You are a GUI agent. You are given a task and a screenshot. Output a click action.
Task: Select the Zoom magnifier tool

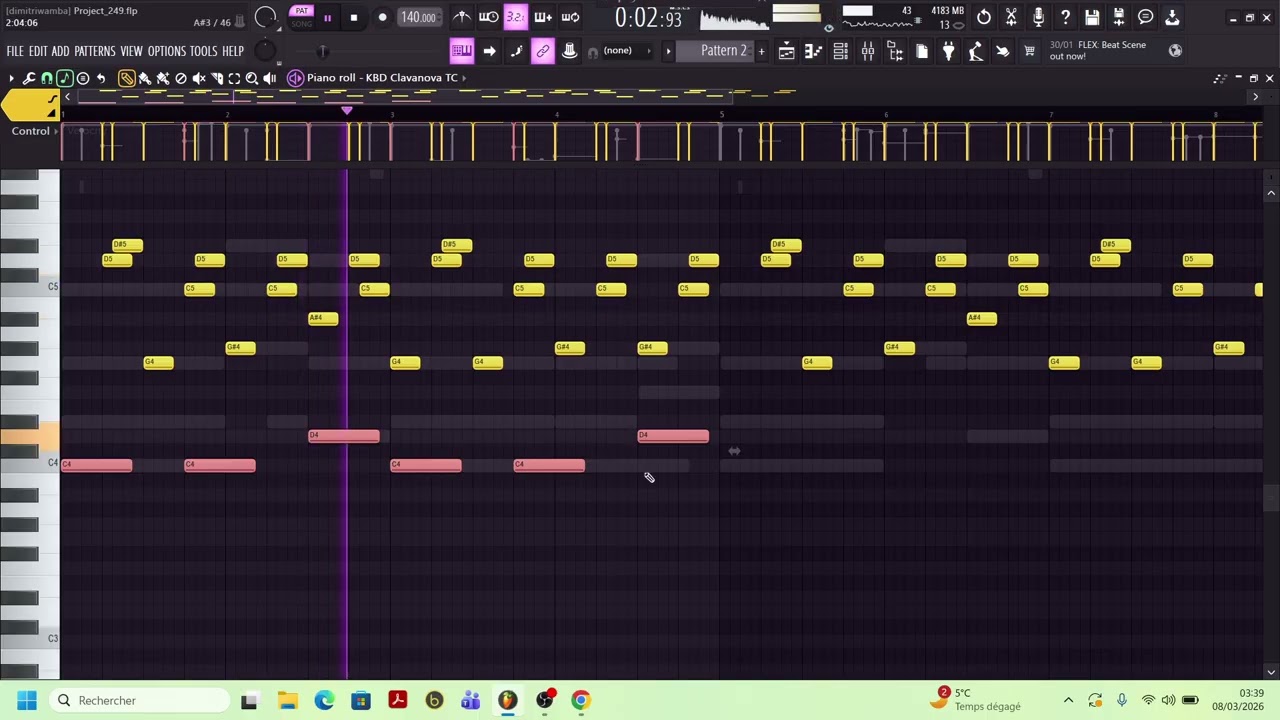click(x=252, y=78)
